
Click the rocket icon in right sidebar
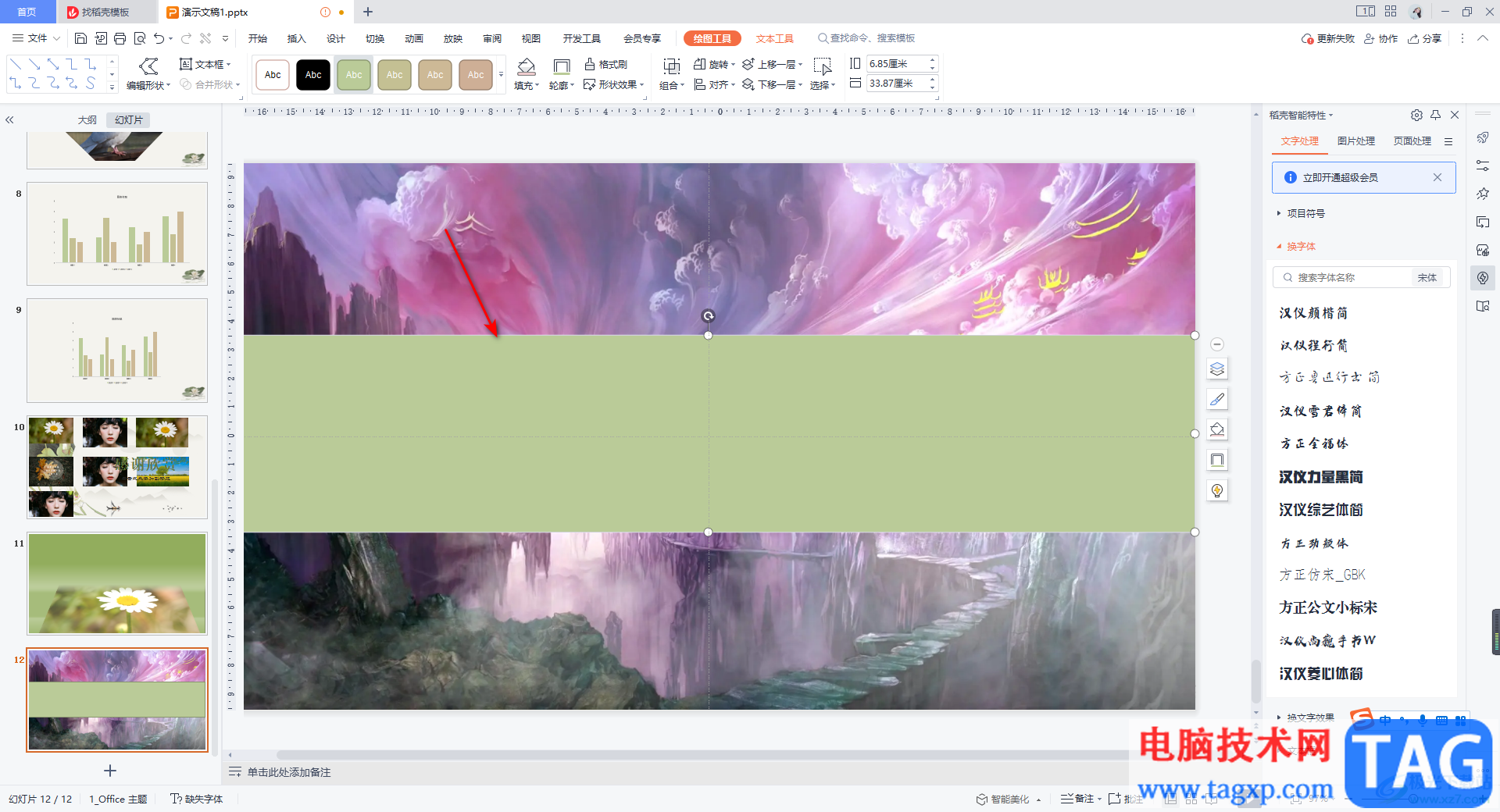[x=1483, y=137]
